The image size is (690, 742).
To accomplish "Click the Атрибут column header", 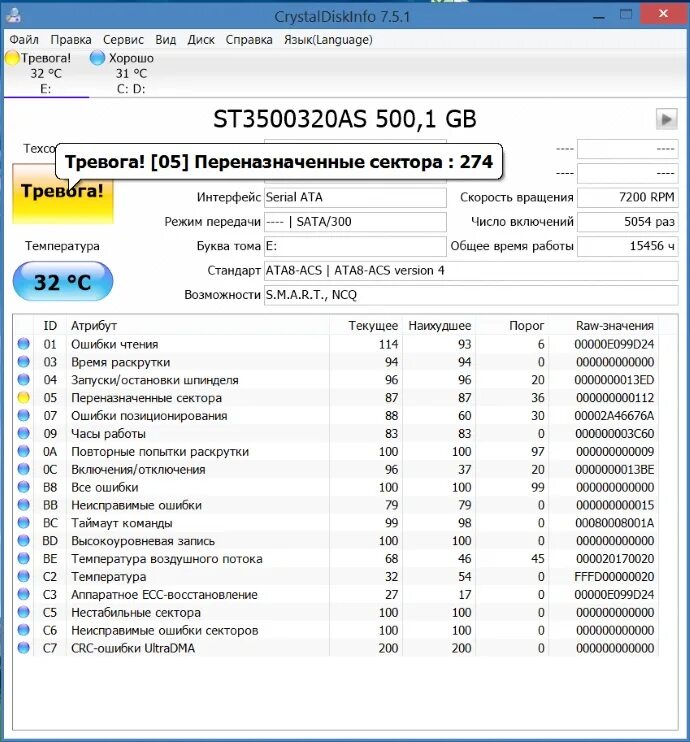I will (197, 326).
